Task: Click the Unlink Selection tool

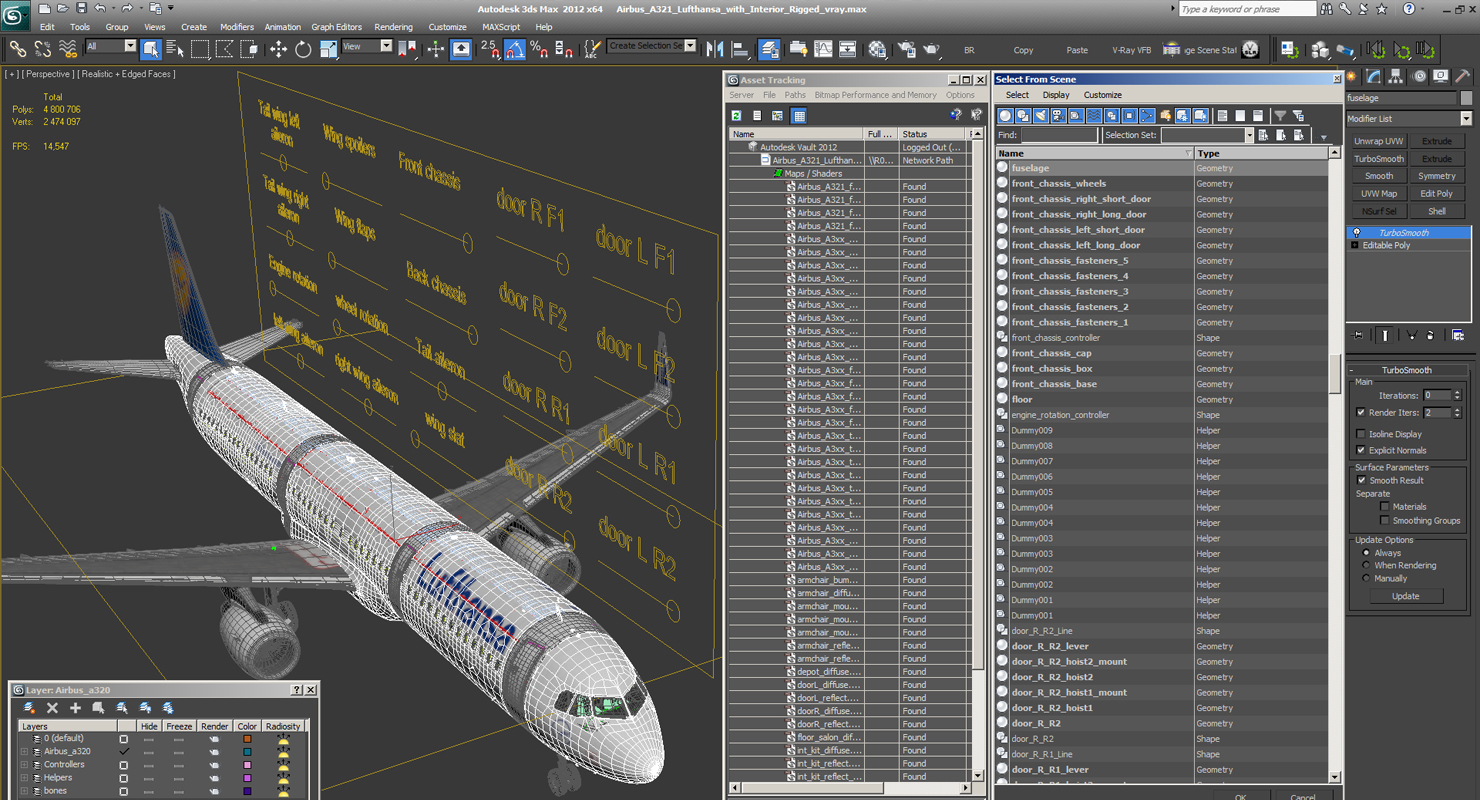Action: [42, 48]
